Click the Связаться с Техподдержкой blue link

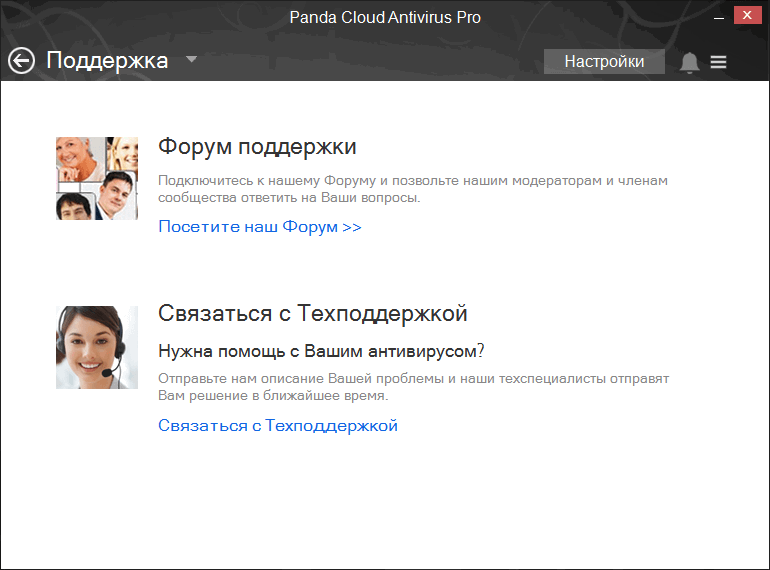pyautogui.click(x=278, y=425)
